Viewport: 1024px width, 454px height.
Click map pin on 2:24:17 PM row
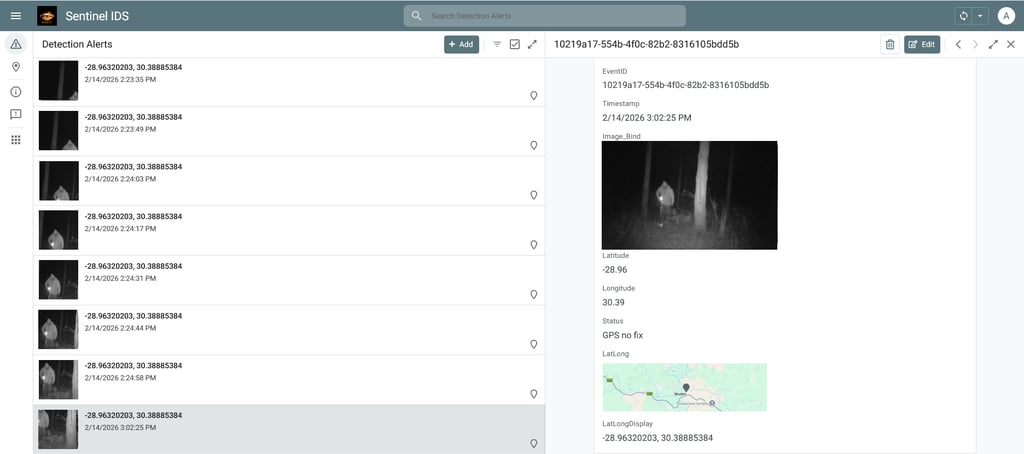[x=534, y=244]
